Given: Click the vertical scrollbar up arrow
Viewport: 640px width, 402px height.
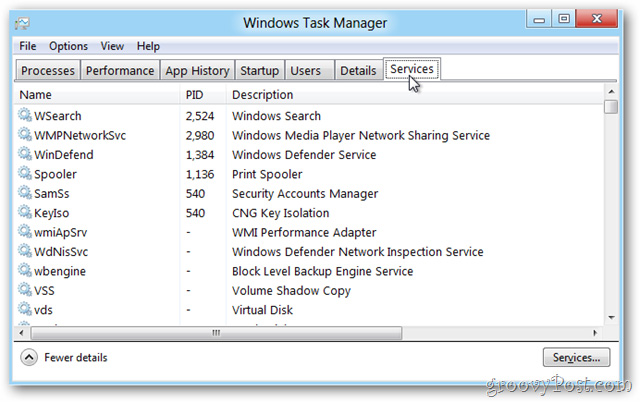Looking at the screenshot, I should point(611,91).
